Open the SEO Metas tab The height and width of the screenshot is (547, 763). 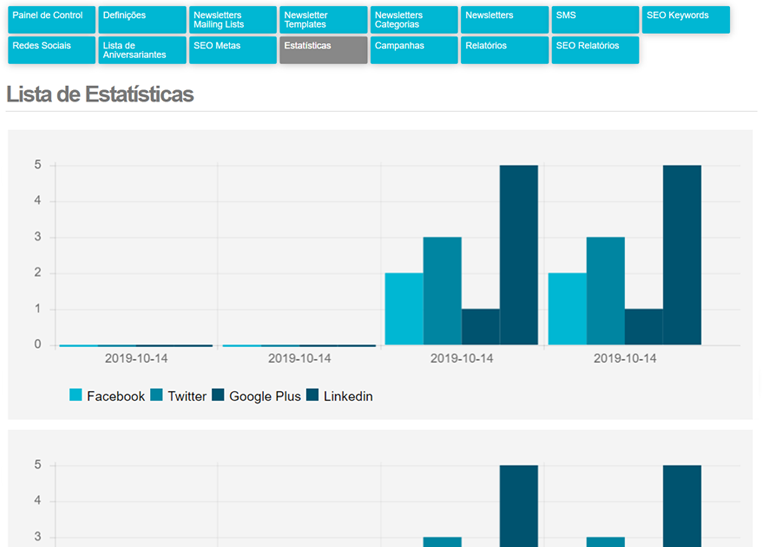click(x=233, y=50)
